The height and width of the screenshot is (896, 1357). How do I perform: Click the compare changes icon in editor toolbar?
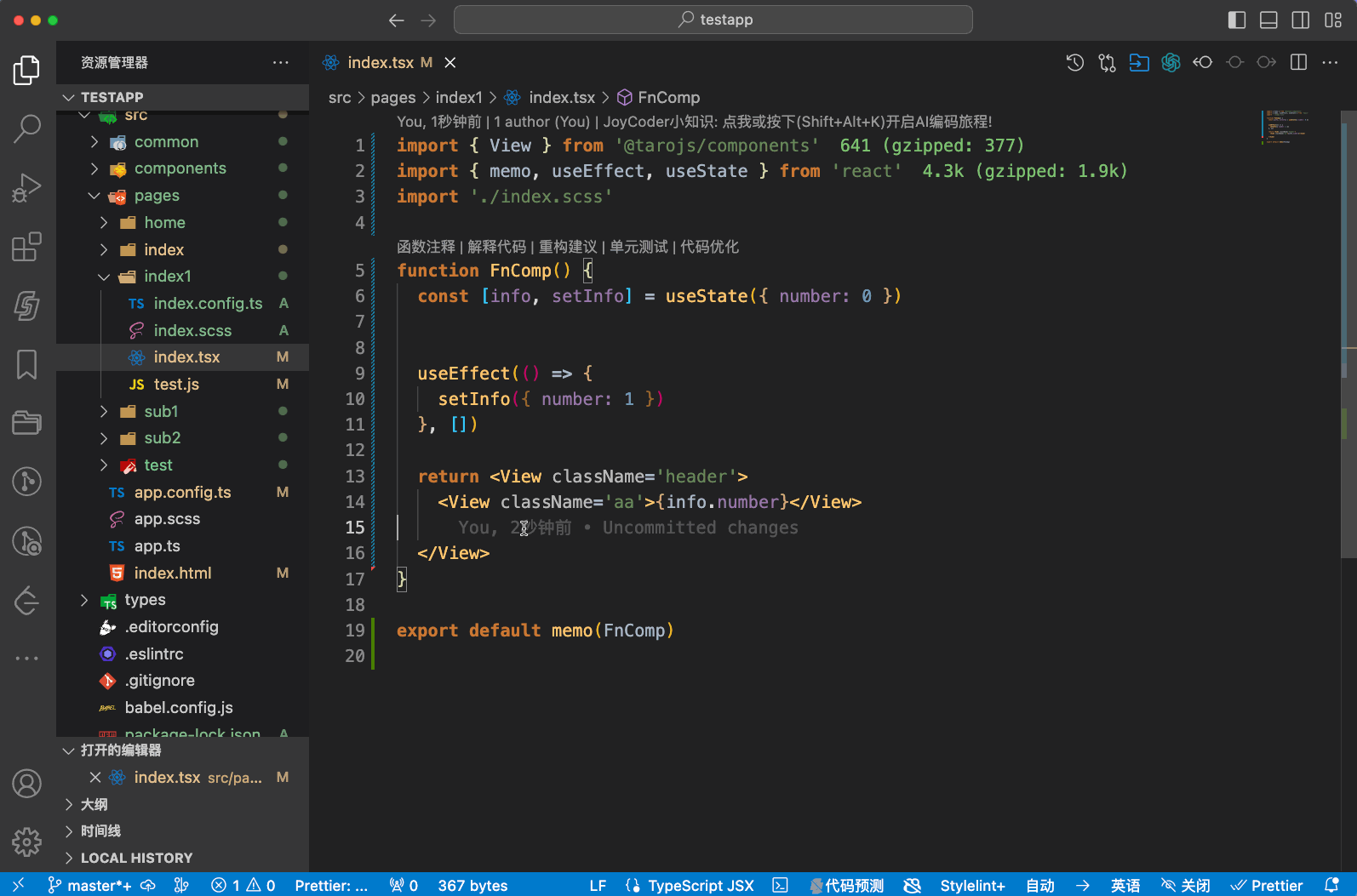pos(1107,62)
